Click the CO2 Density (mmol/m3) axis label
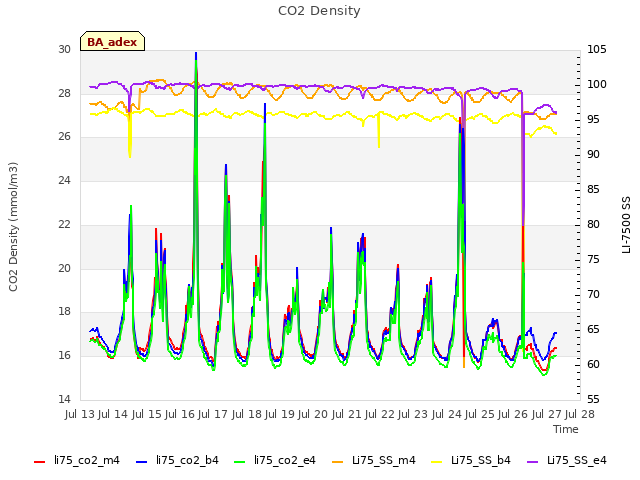 pyautogui.click(x=13, y=227)
